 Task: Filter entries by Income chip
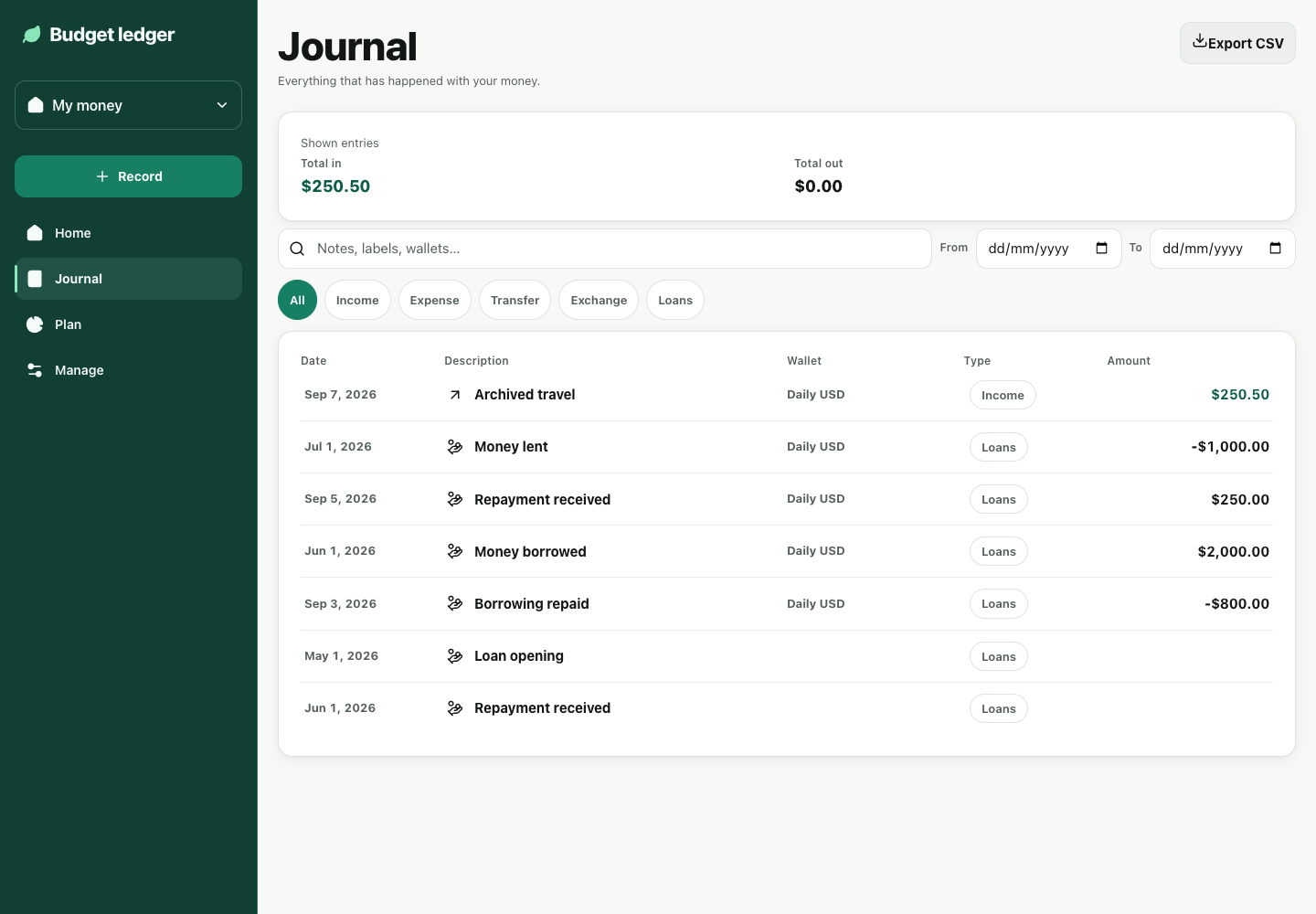pyautogui.click(x=357, y=300)
